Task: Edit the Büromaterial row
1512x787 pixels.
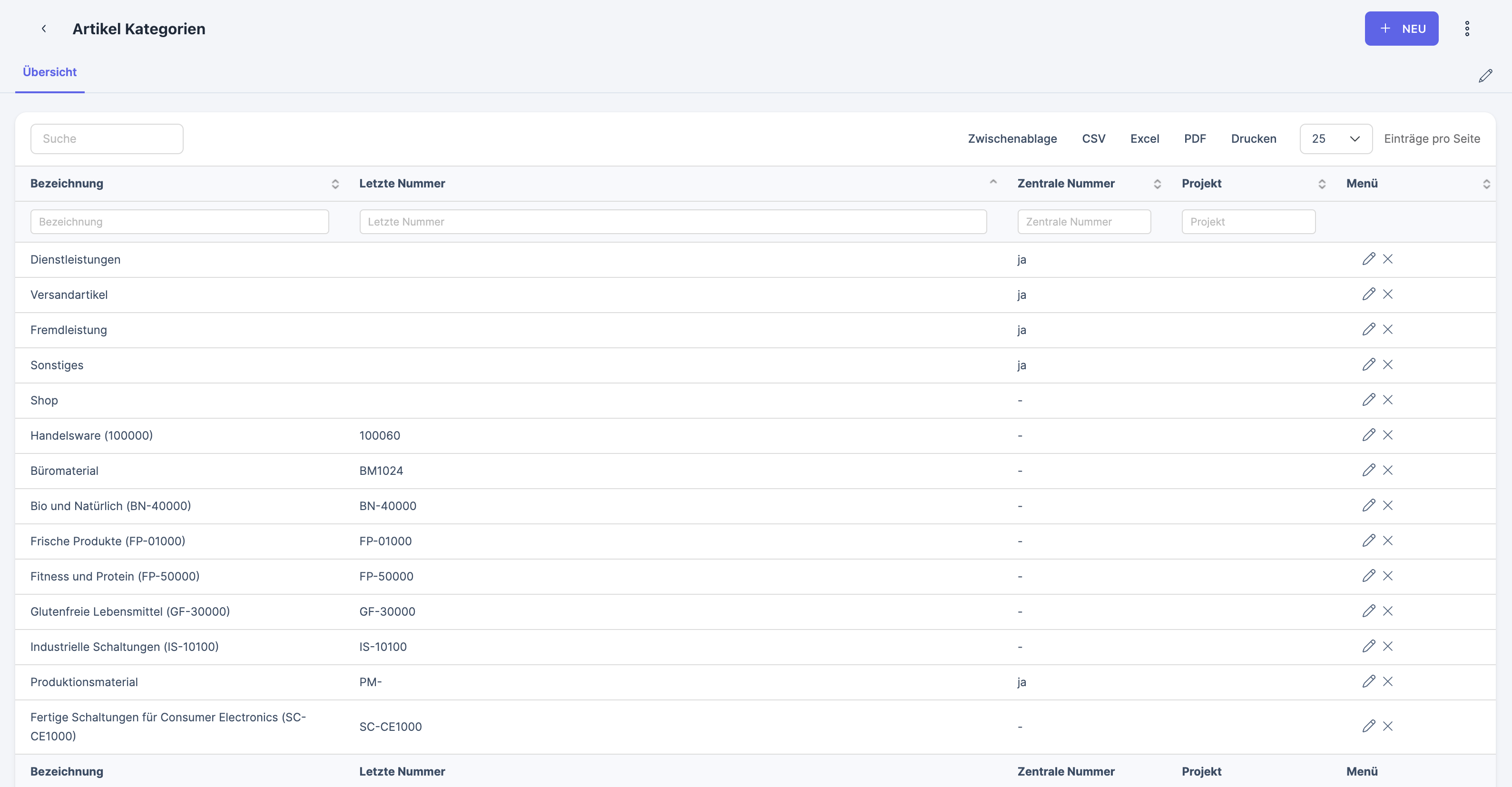Action: [x=1368, y=470]
